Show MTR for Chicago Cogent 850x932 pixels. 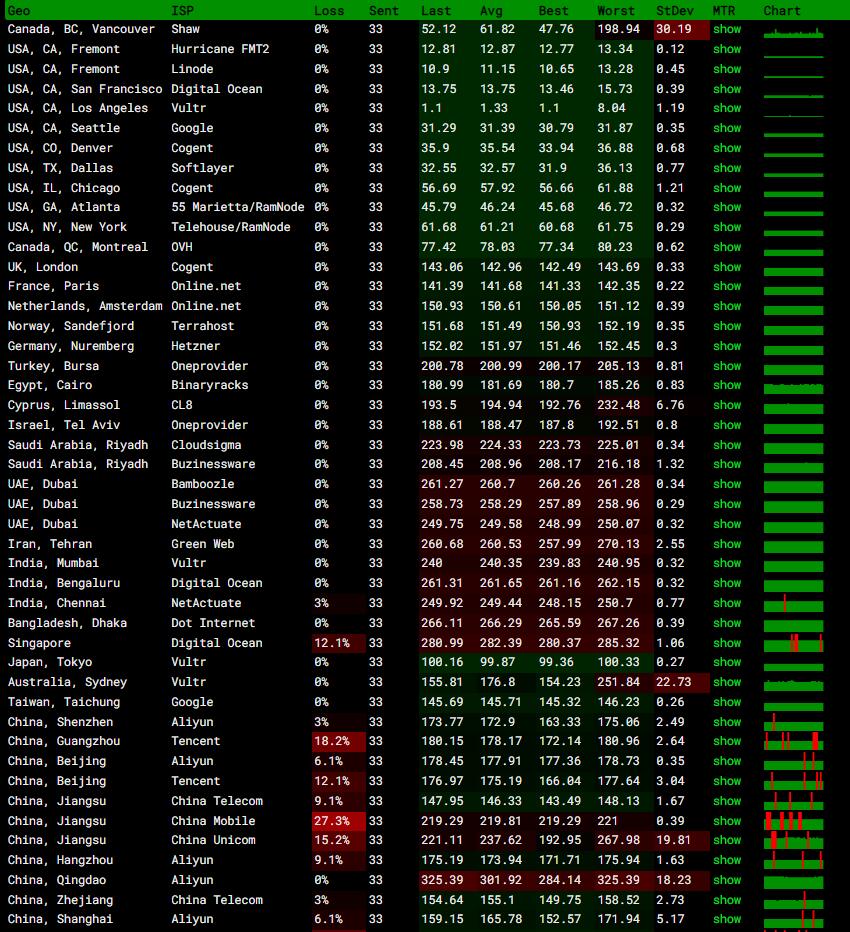[727, 188]
